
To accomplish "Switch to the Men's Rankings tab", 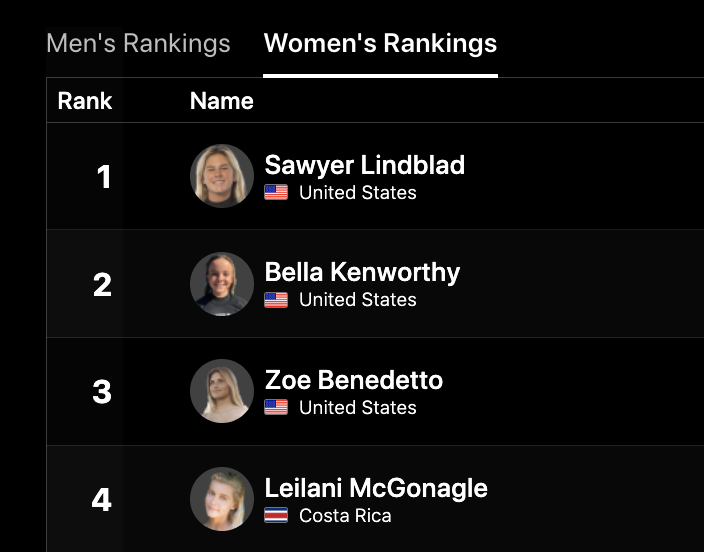I will [x=138, y=44].
